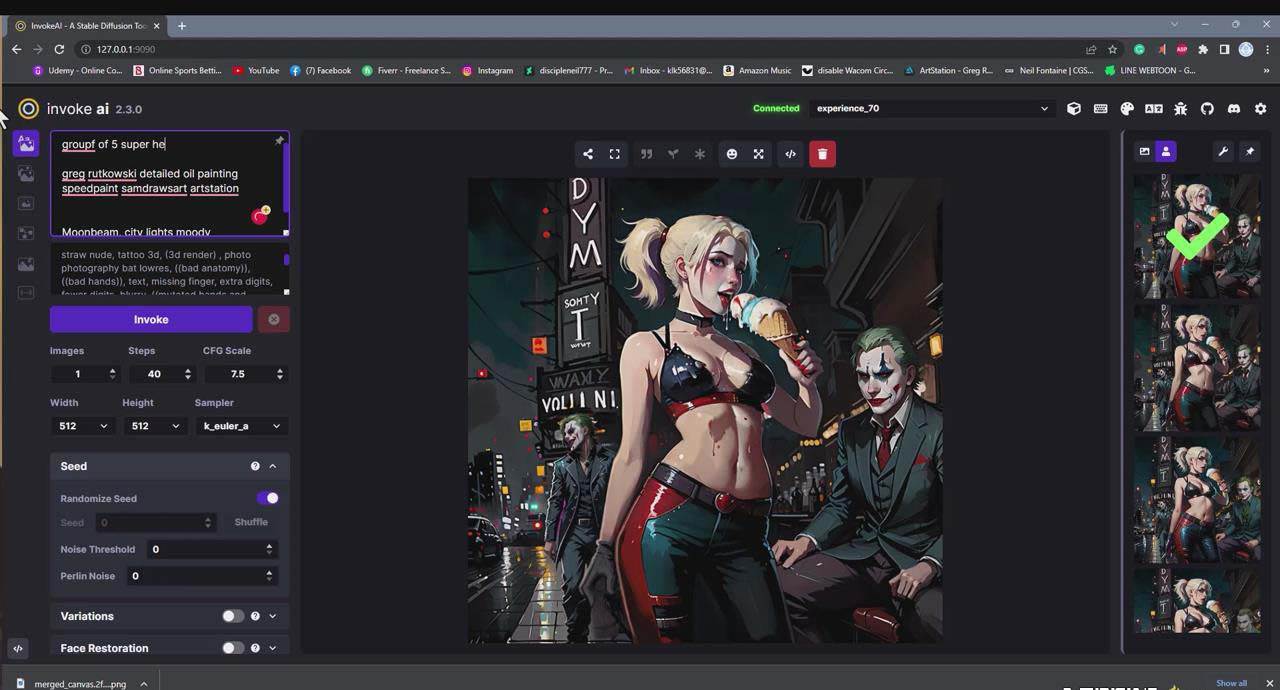Viewport: 1280px width, 690px height.
Task: Select the topmost gallery thumbnail
Action: pyautogui.click(x=1196, y=237)
